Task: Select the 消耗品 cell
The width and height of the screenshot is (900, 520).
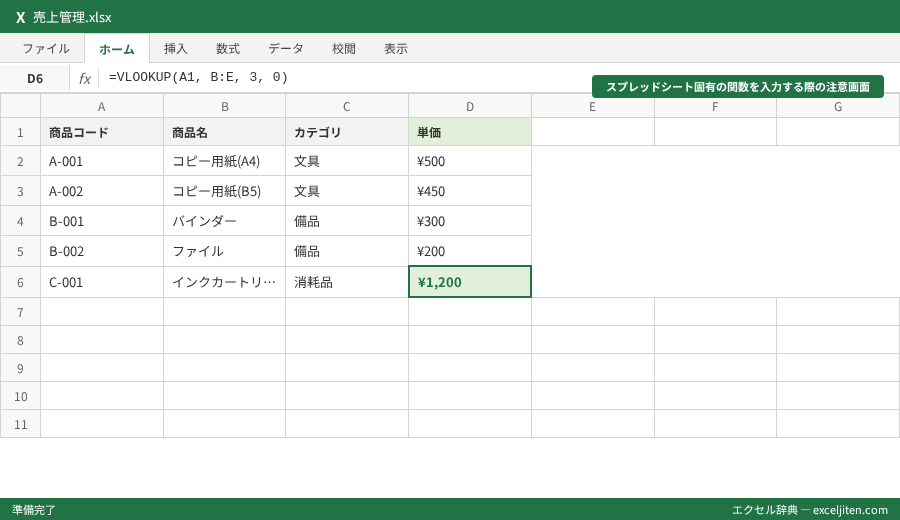Action: [347, 282]
